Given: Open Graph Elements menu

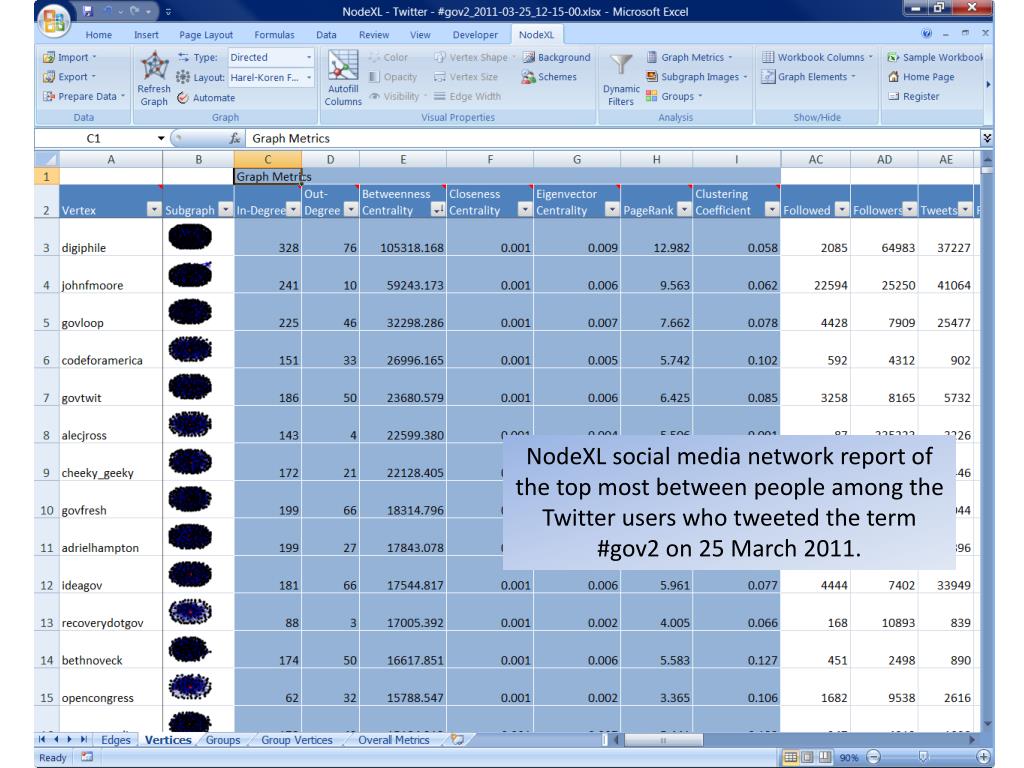Looking at the screenshot, I should tap(809, 77).
